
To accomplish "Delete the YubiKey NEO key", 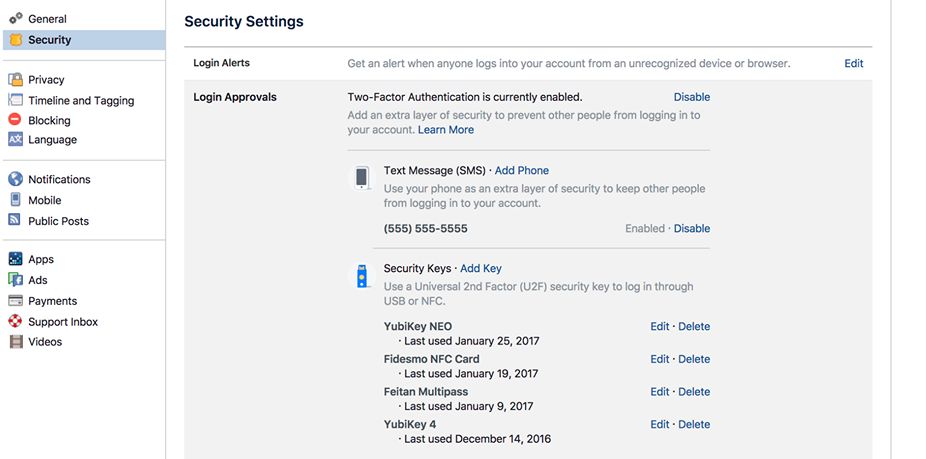I will [x=694, y=327].
